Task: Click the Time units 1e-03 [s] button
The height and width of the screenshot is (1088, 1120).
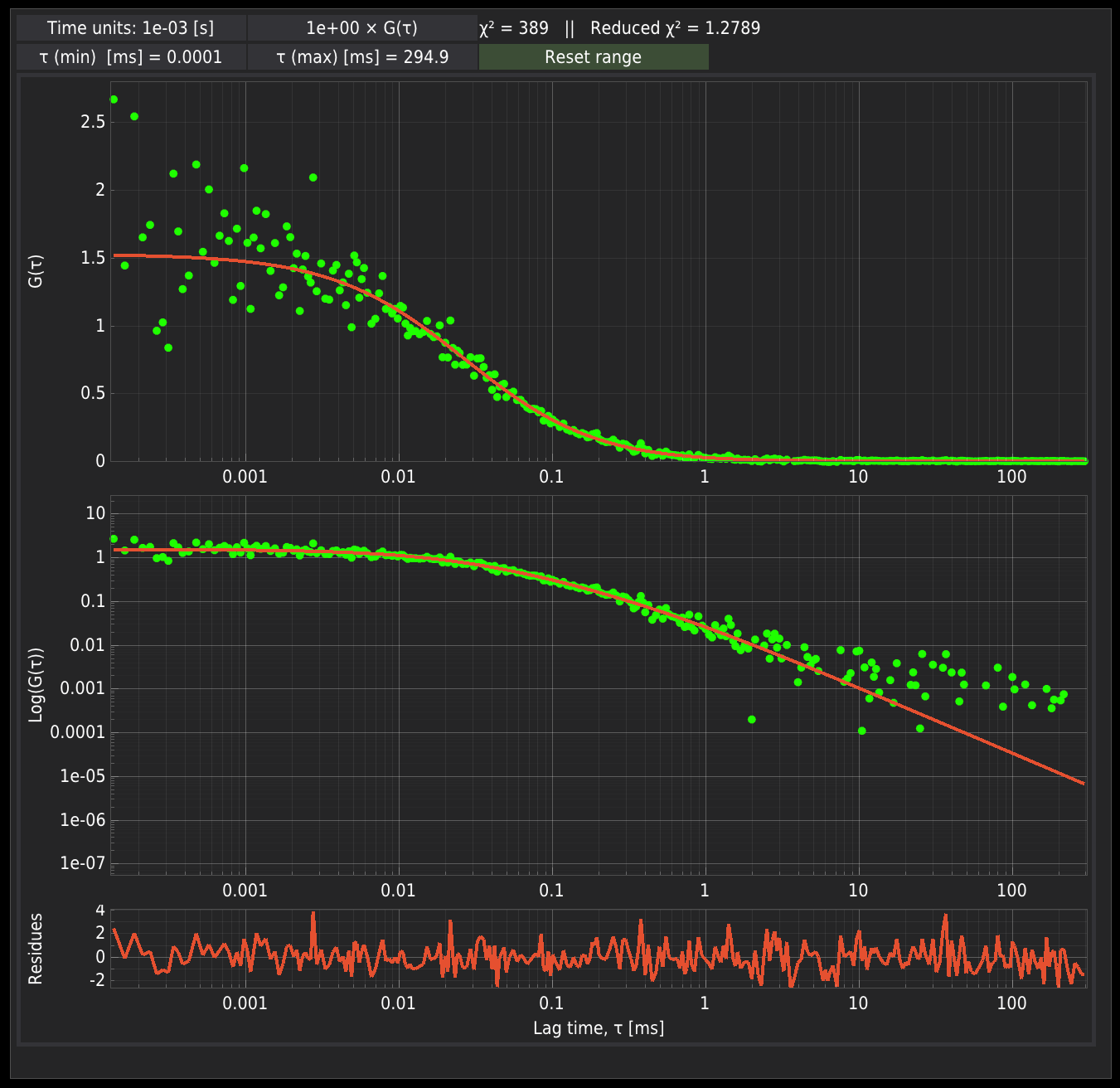Action: coord(131,28)
